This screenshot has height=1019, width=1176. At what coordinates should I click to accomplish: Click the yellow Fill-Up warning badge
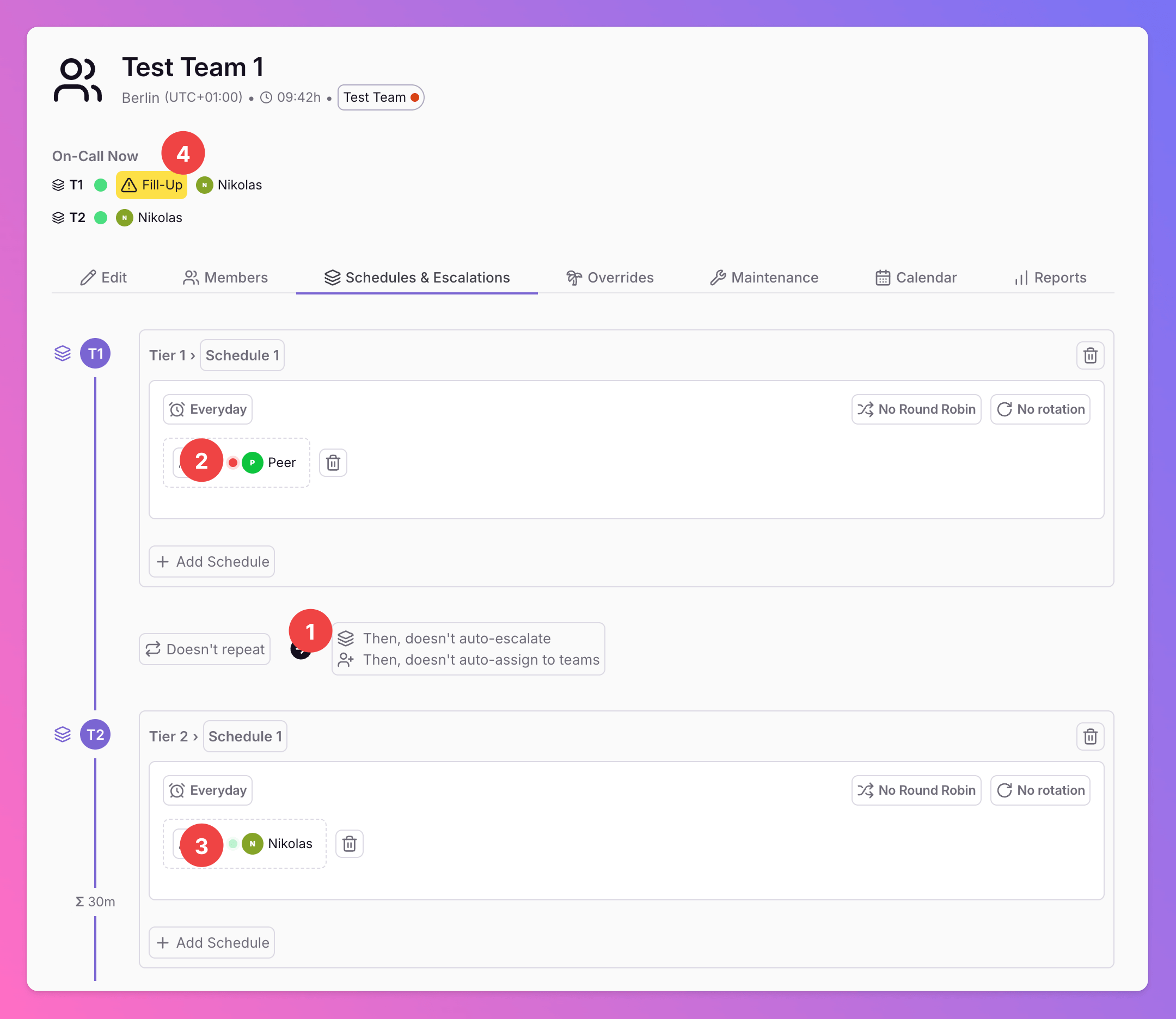pyautogui.click(x=152, y=186)
